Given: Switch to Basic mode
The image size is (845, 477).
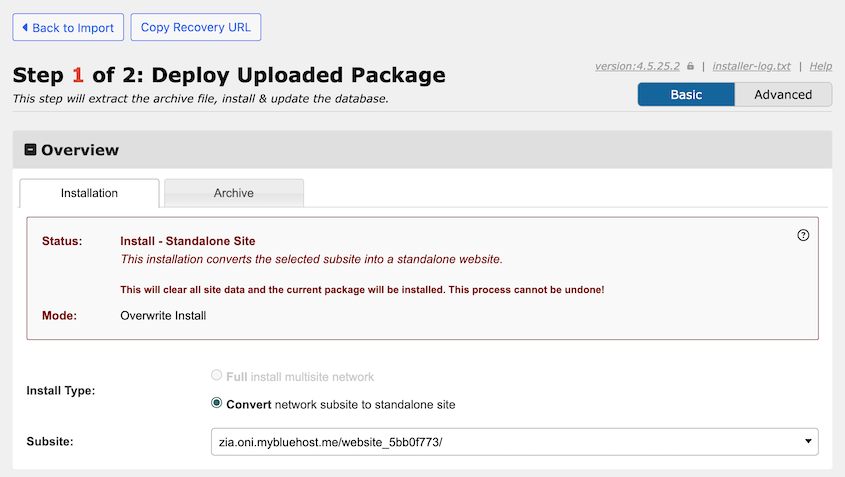Looking at the screenshot, I should [686, 94].
